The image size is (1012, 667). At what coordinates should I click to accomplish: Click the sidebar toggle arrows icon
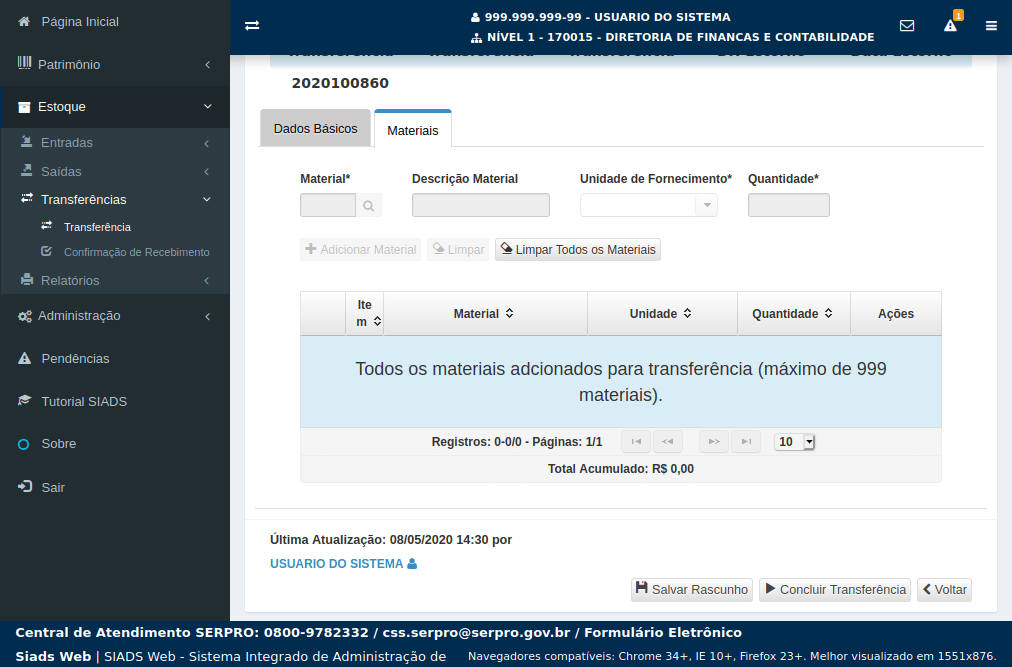(252, 26)
